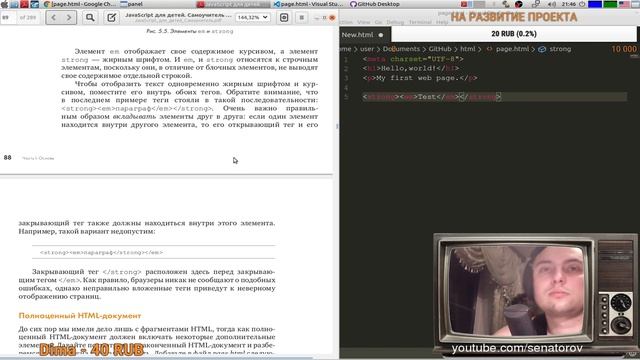Click 'Documents' in the breadcrumb path

pos(401,49)
